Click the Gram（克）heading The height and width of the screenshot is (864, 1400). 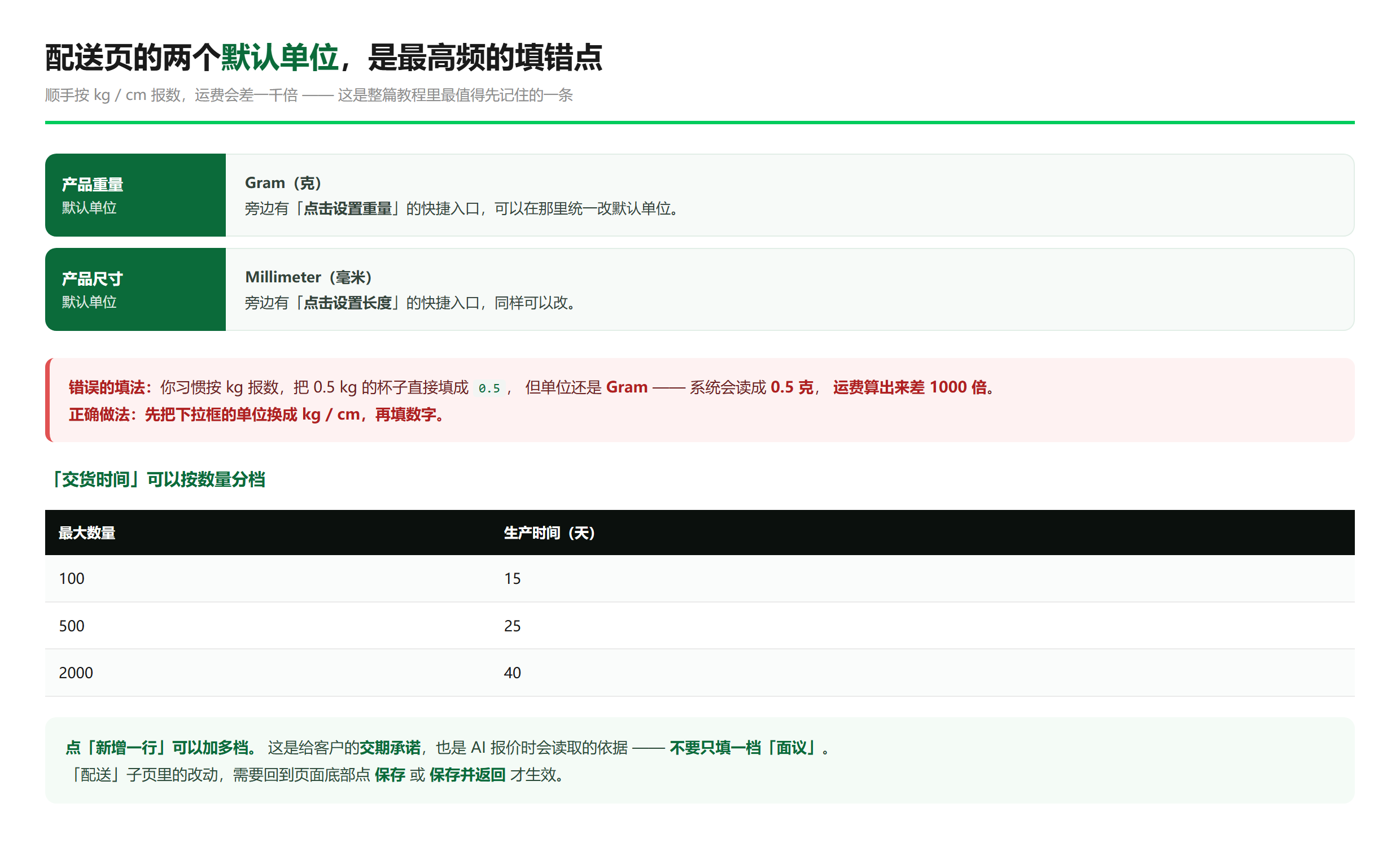(283, 183)
